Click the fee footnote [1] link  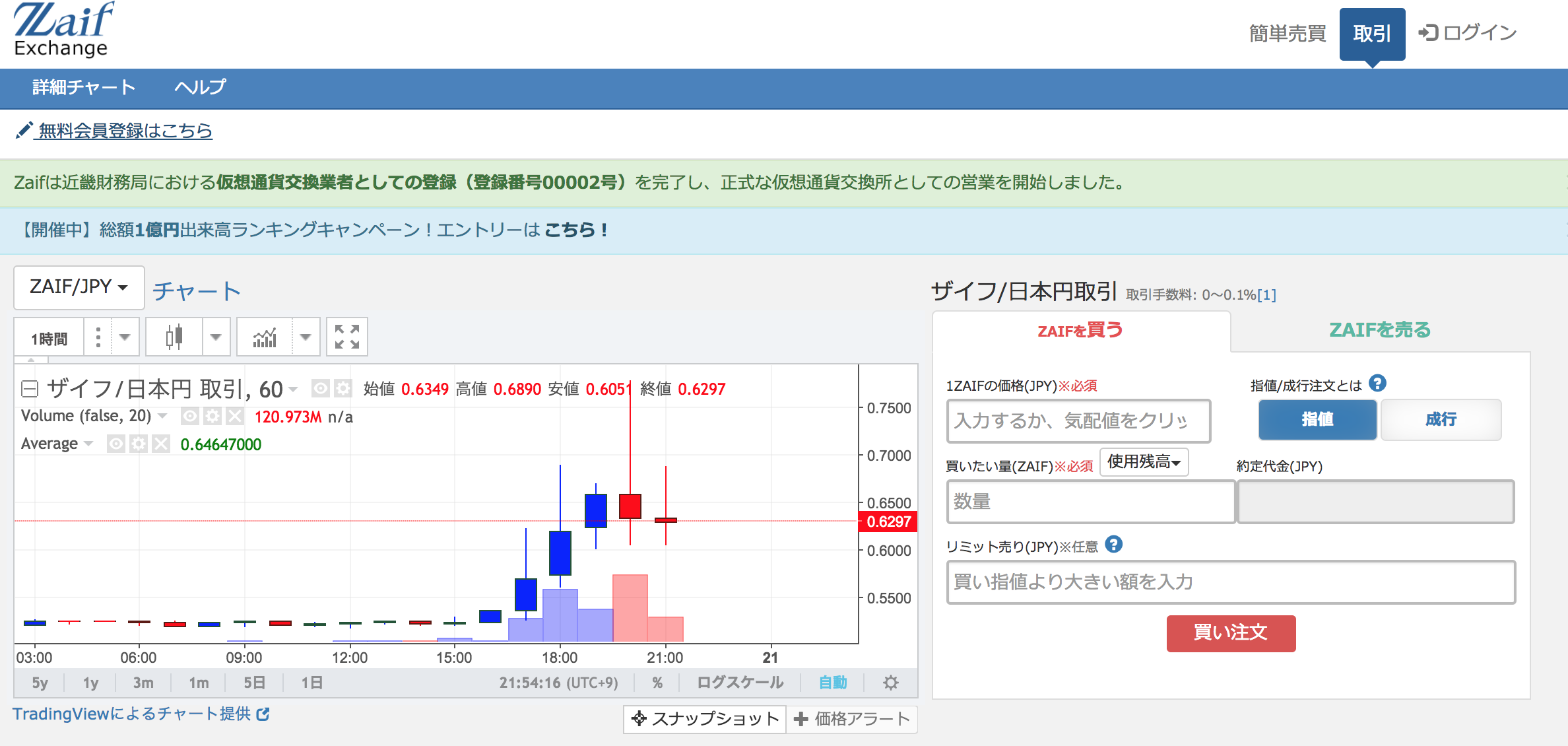click(1266, 294)
